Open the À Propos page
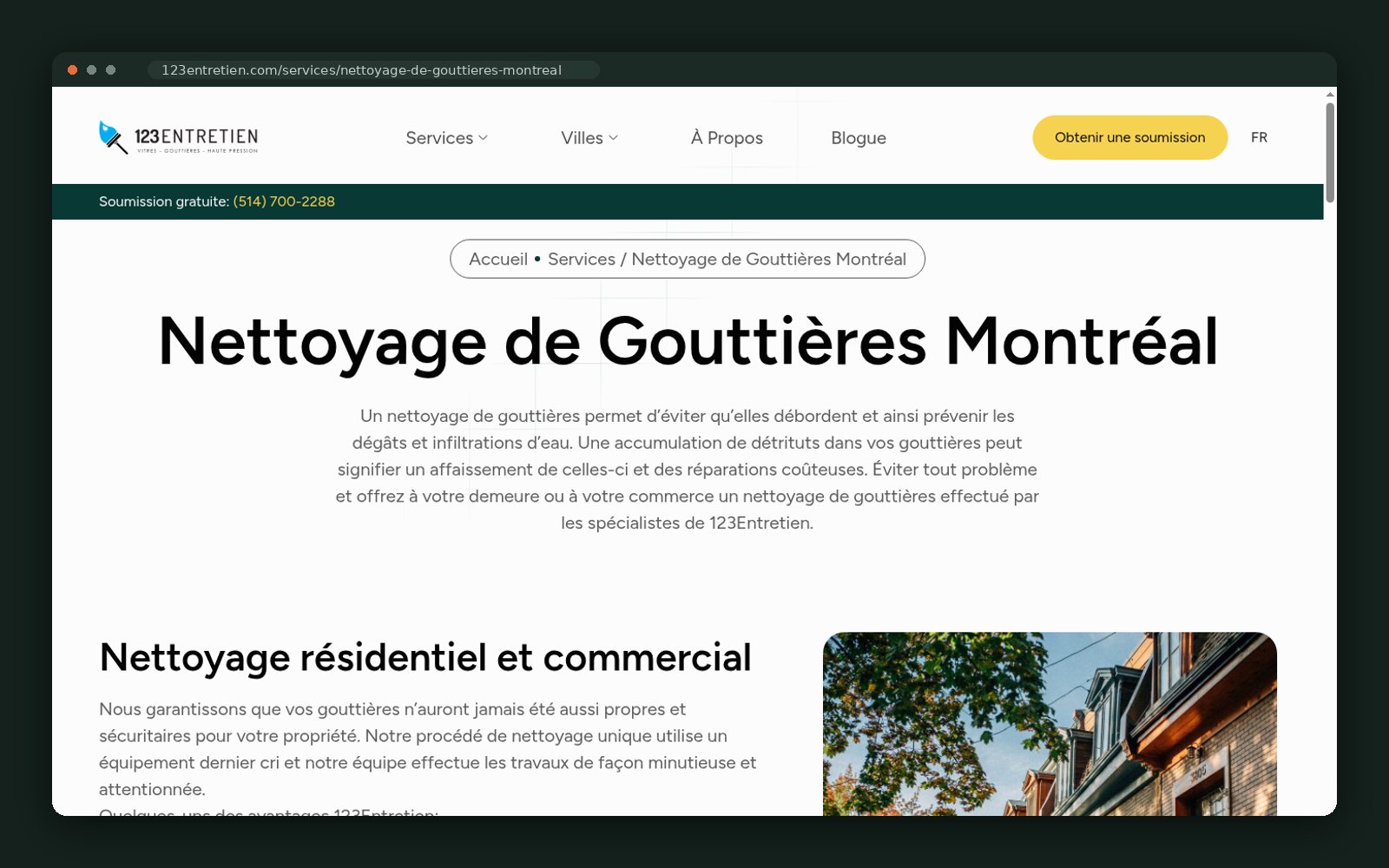The image size is (1389, 868). 727,138
